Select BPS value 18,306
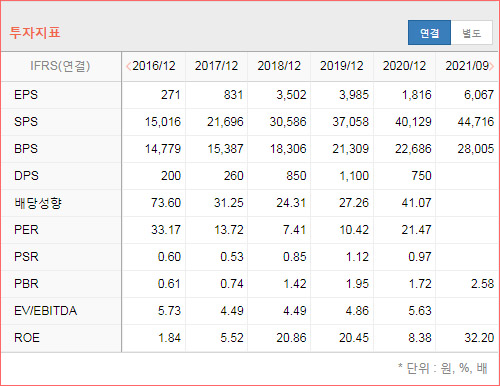This screenshot has height=386, width=500. 288,149
